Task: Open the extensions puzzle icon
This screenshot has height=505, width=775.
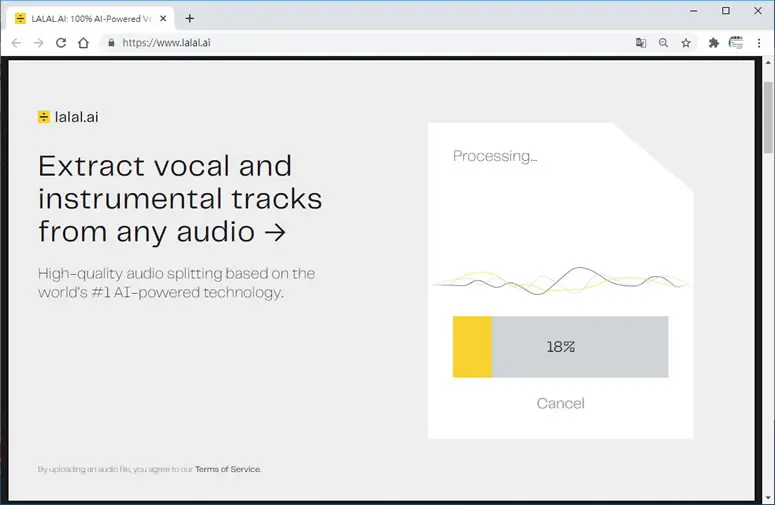Action: 713,43
